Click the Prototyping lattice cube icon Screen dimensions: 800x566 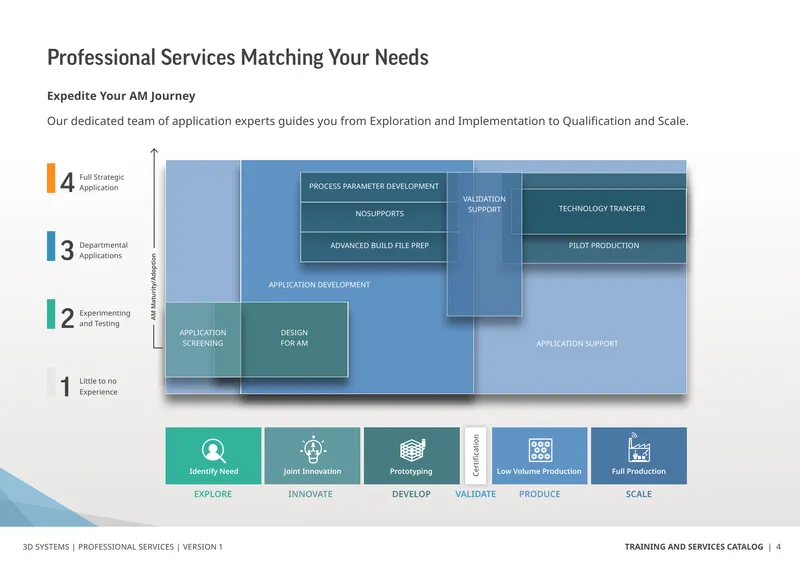tap(412, 450)
